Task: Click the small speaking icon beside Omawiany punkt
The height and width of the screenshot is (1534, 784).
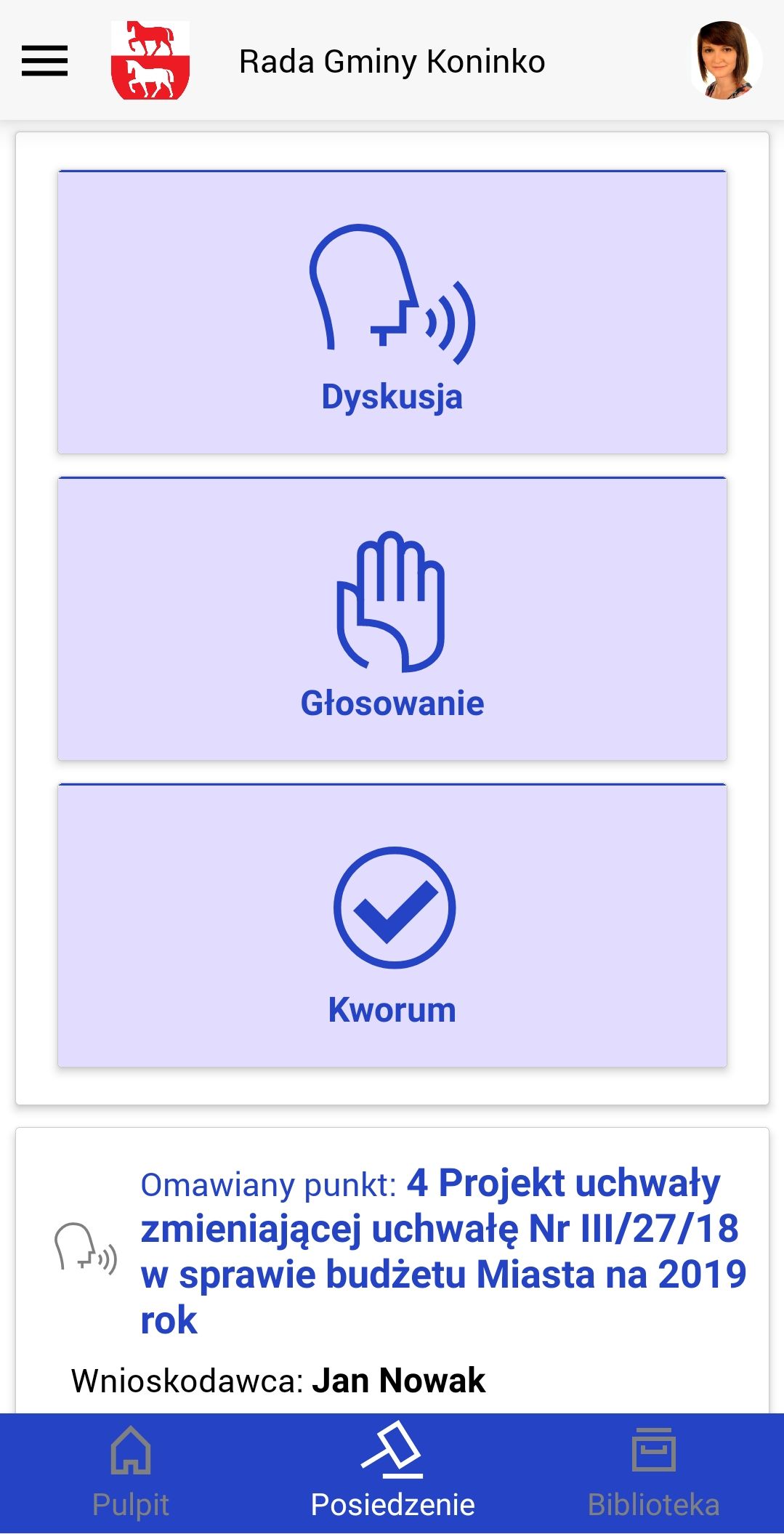Action: point(86,1248)
